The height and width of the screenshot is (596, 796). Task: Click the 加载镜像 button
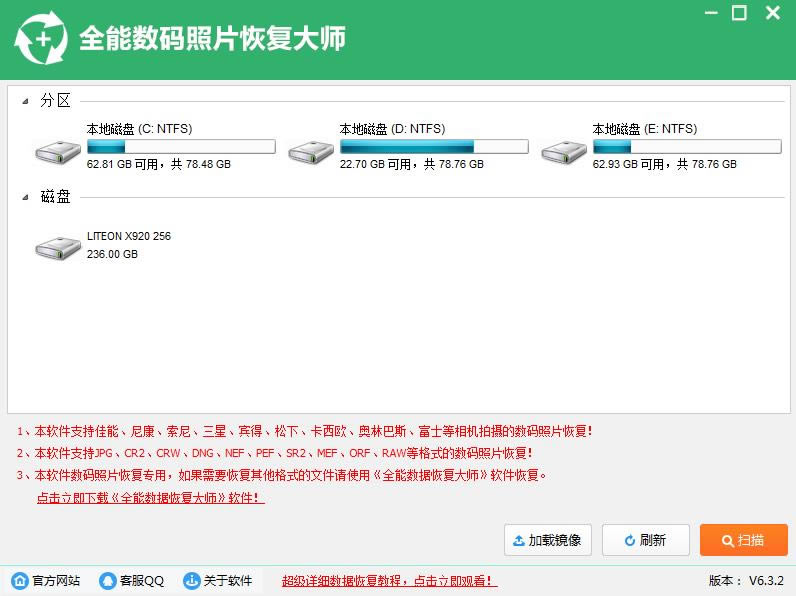[x=548, y=540]
